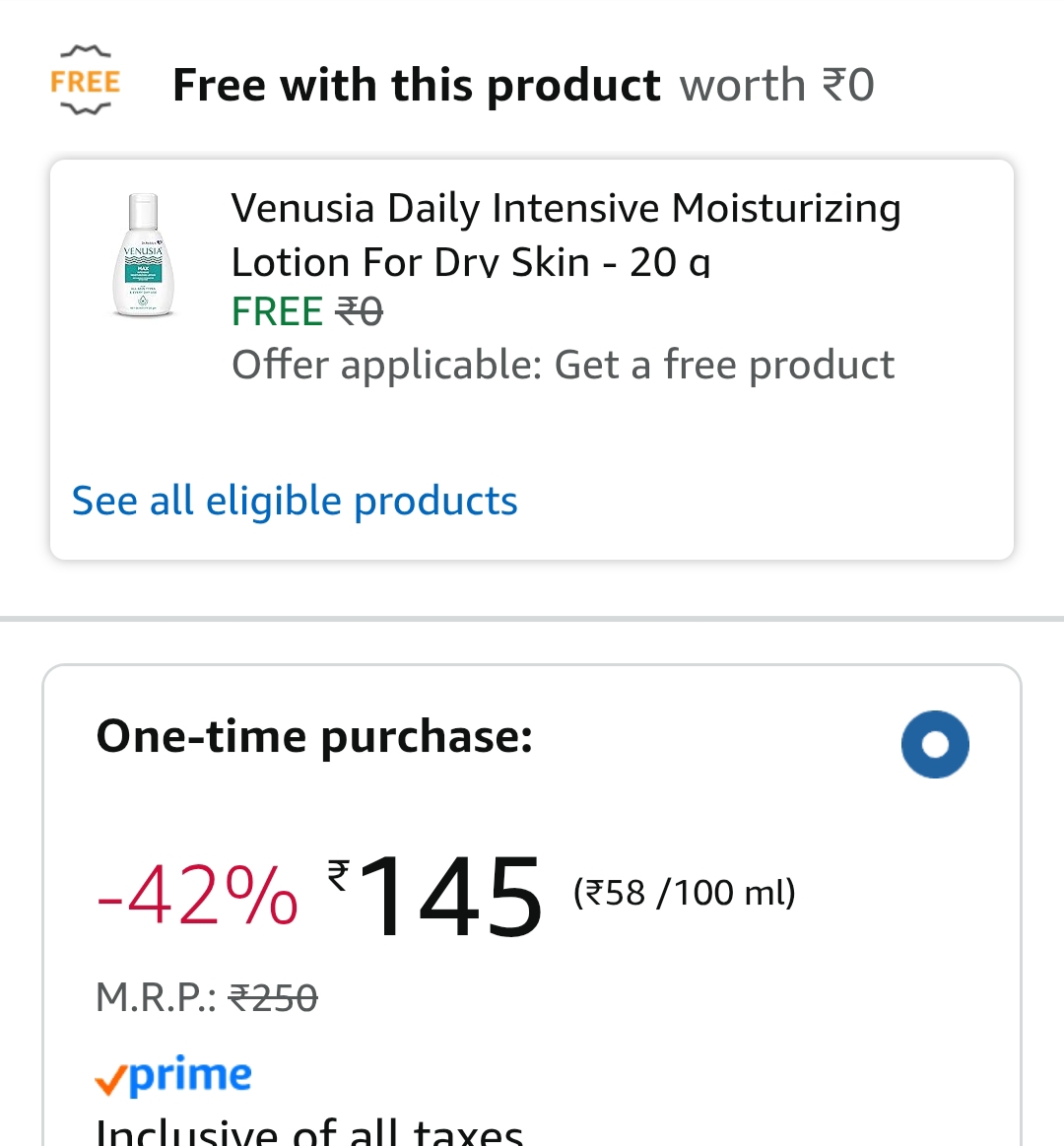Click the Free with this product heading
Screen dimensions: 1064x1146
[x=416, y=85]
